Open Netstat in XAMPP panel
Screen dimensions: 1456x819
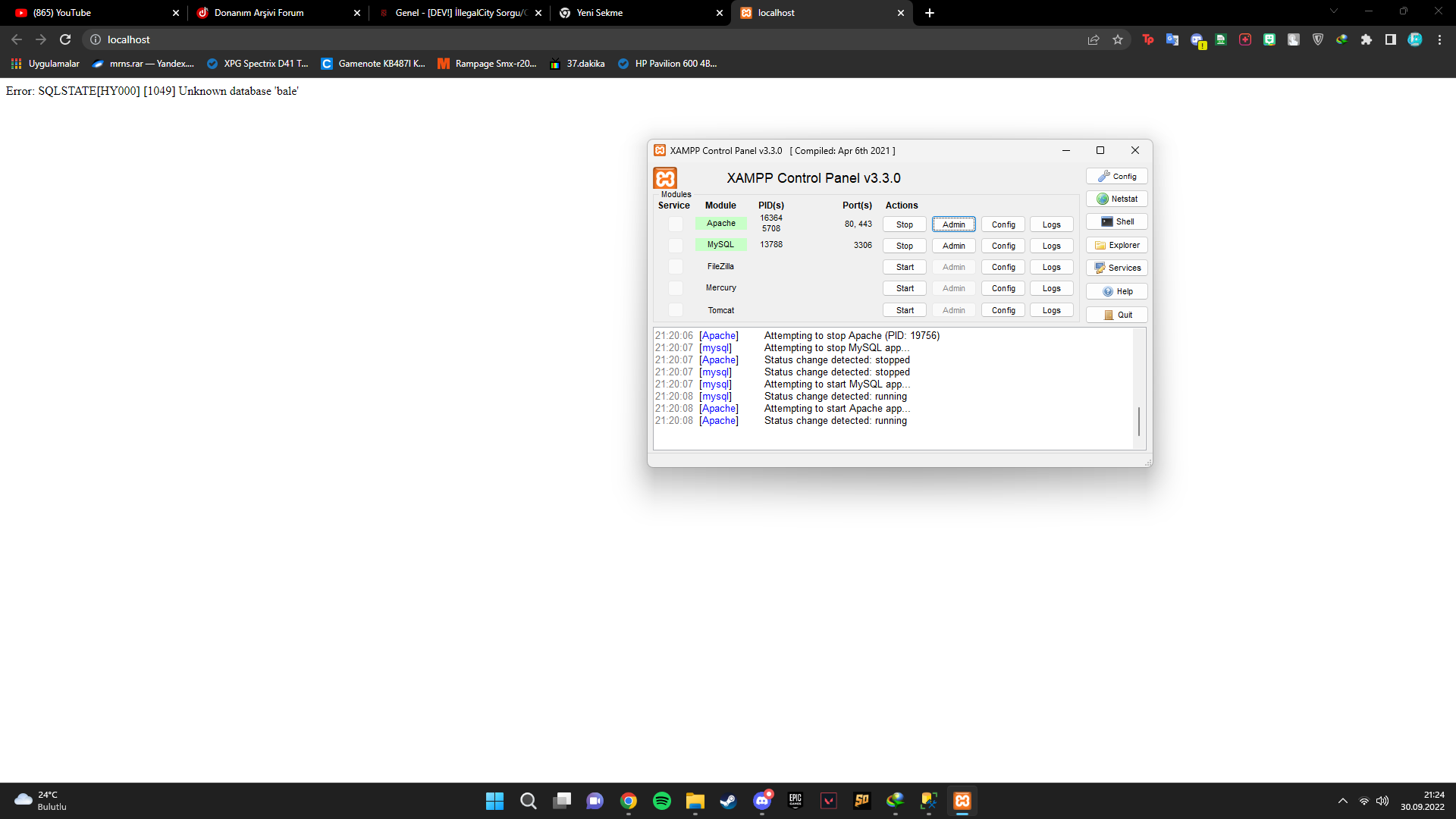click(1116, 199)
